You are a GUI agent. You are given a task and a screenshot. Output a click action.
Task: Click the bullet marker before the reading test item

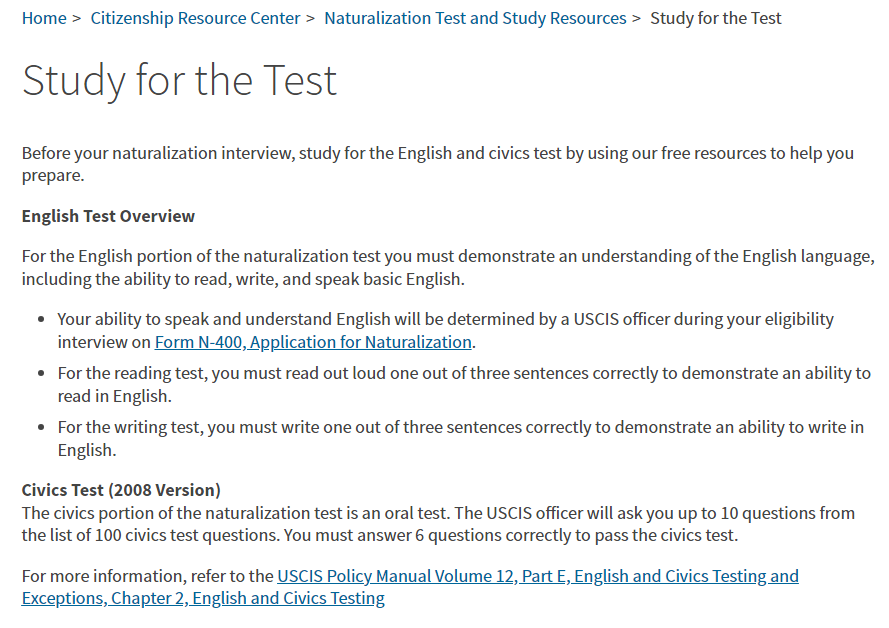click(x=40, y=374)
